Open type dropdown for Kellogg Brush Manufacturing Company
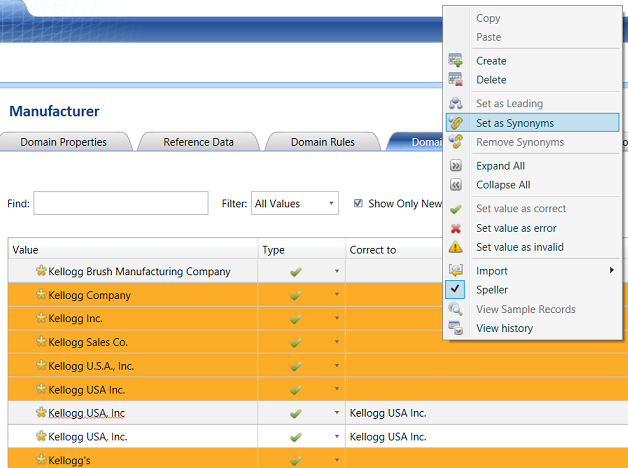 pyautogui.click(x=336, y=272)
